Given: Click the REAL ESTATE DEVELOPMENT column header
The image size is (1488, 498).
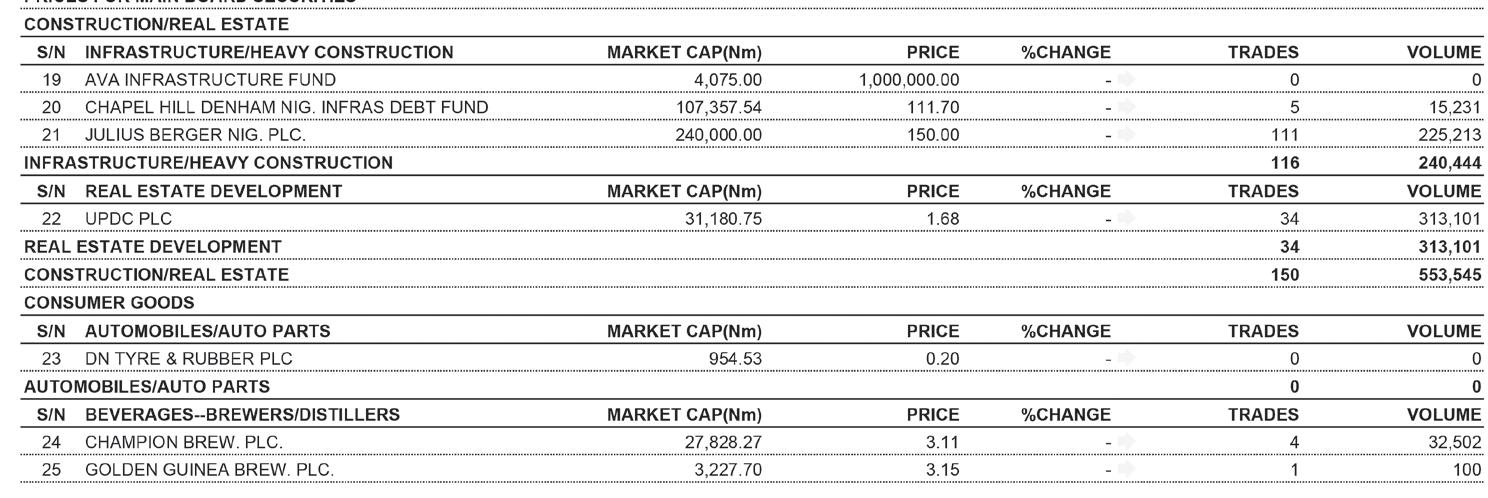Looking at the screenshot, I should point(213,191).
